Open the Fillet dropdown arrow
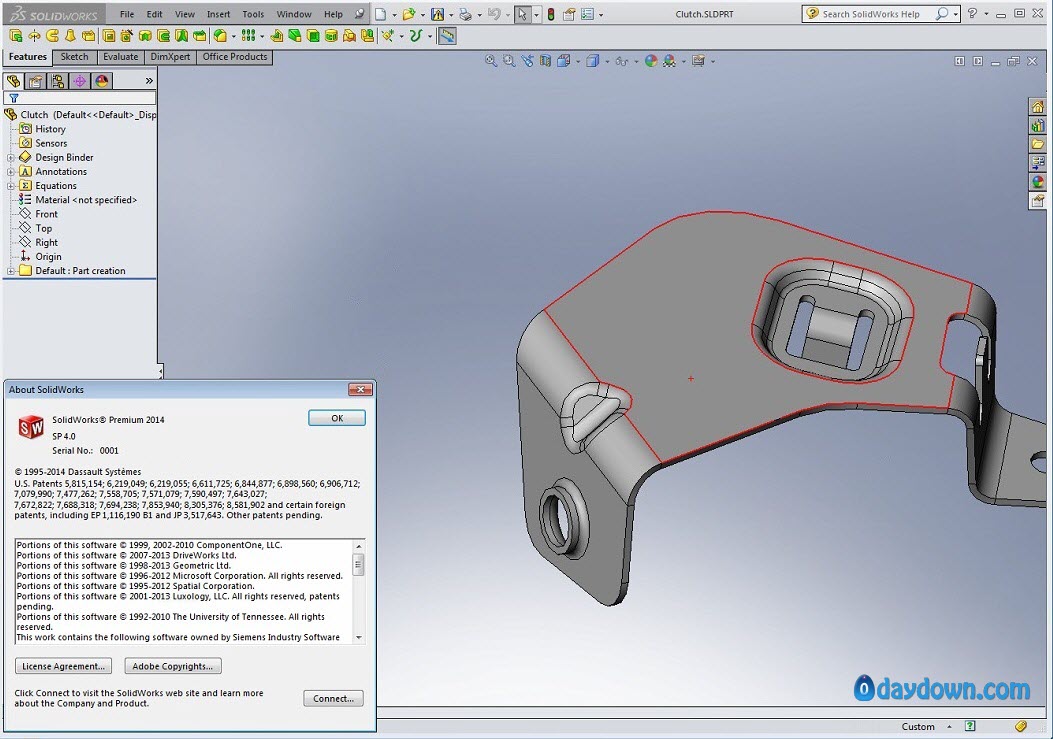The width and height of the screenshot is (1053, 739). point(233,36)
